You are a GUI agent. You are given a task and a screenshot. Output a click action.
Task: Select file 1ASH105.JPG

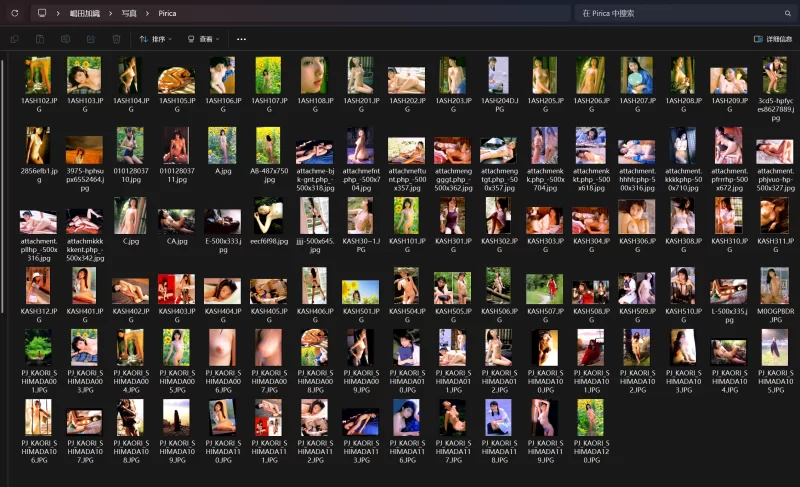(177, 85)
